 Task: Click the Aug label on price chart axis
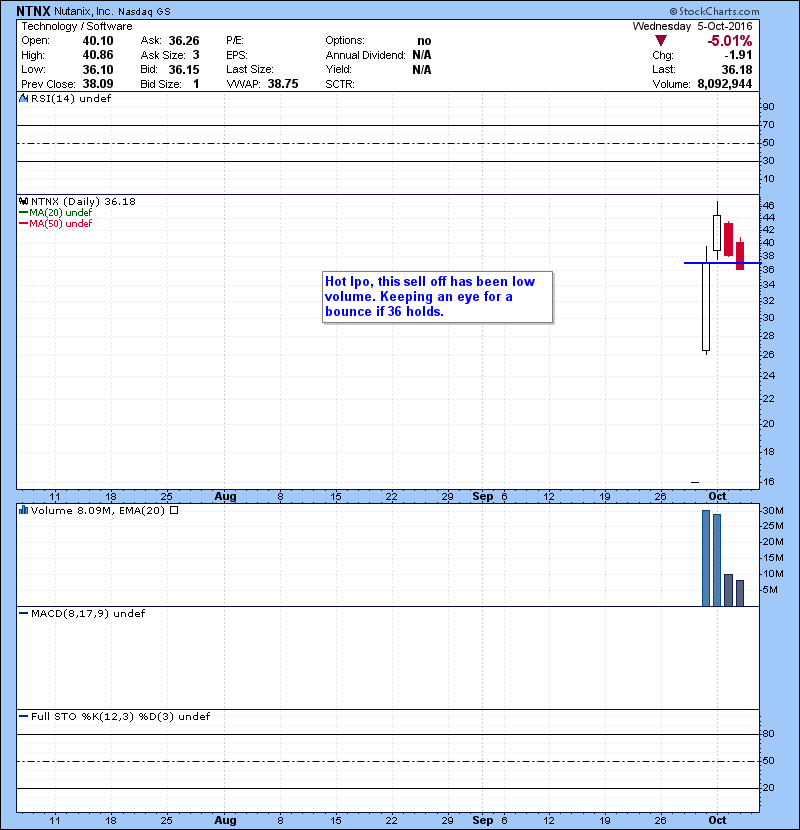(225, 497)
